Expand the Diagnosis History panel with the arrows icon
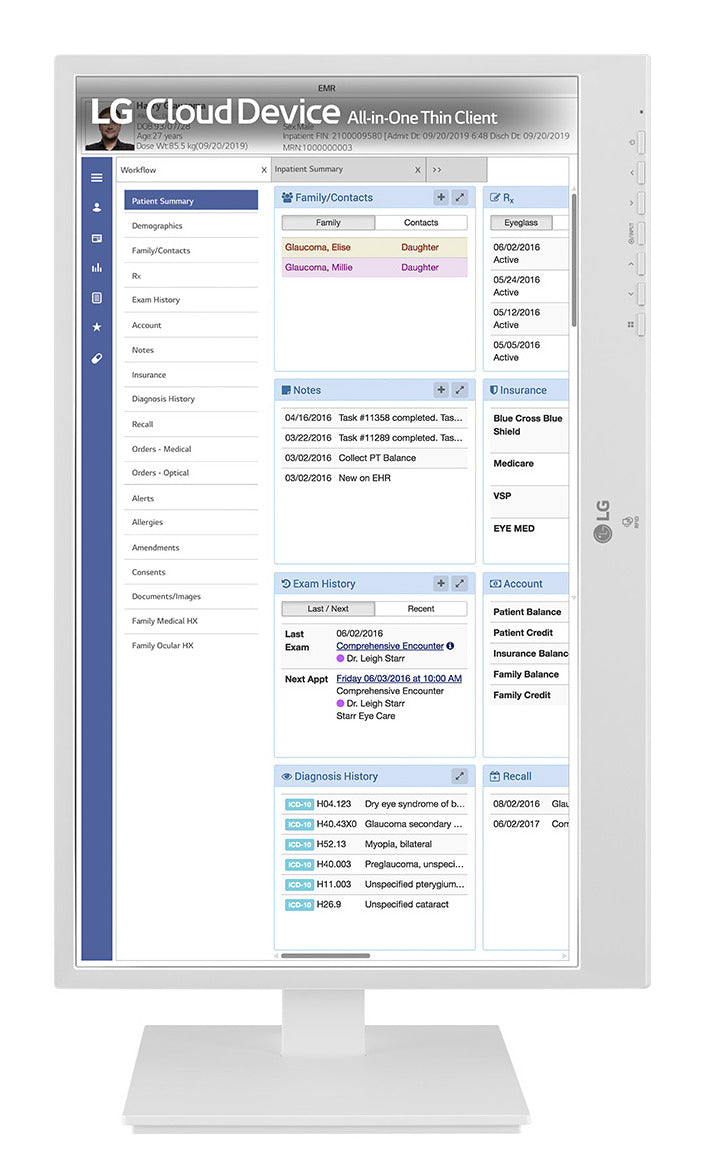 tap(460, 776)
